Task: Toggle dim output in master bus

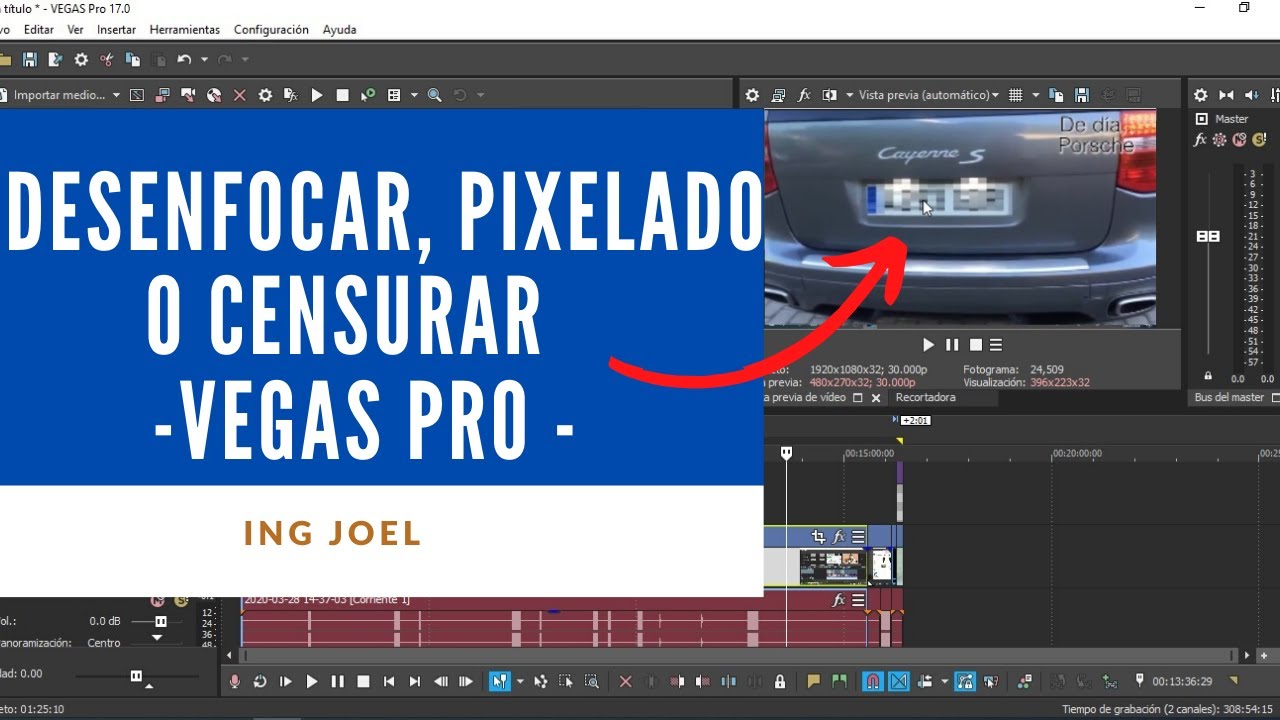Action: click(x=1251, y=95)
